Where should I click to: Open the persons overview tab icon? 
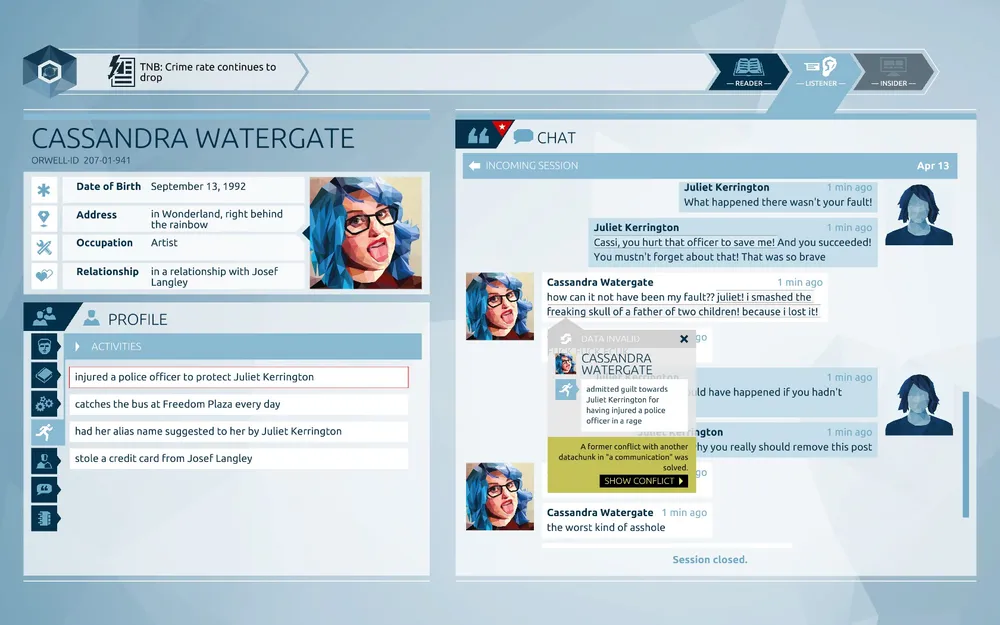click(45, 316)
